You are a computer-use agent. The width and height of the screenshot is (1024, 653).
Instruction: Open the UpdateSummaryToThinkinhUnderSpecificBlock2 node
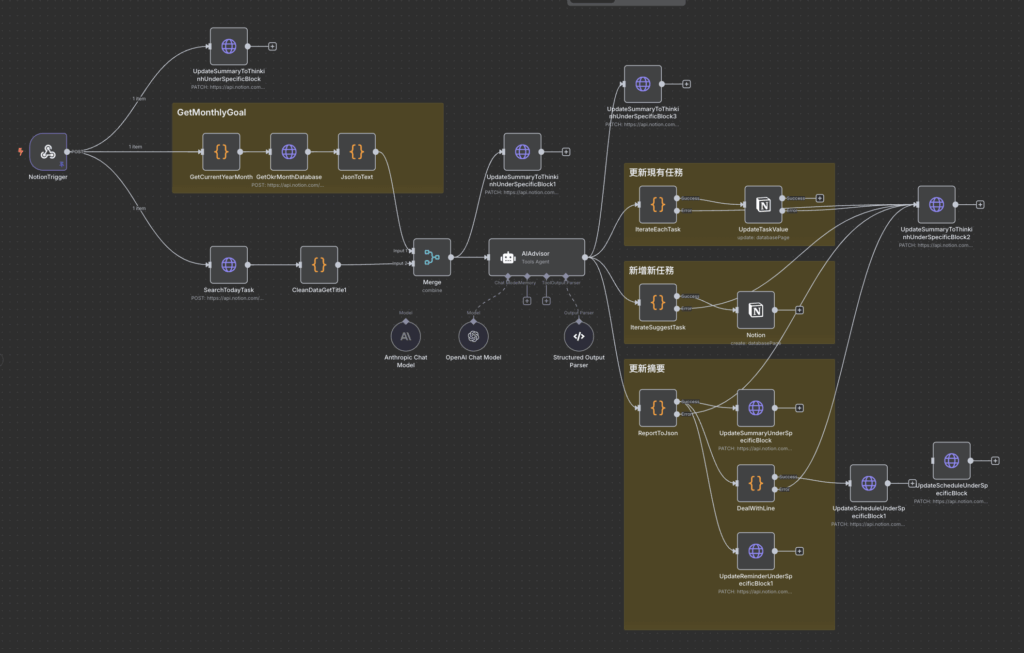click(936, 205)
